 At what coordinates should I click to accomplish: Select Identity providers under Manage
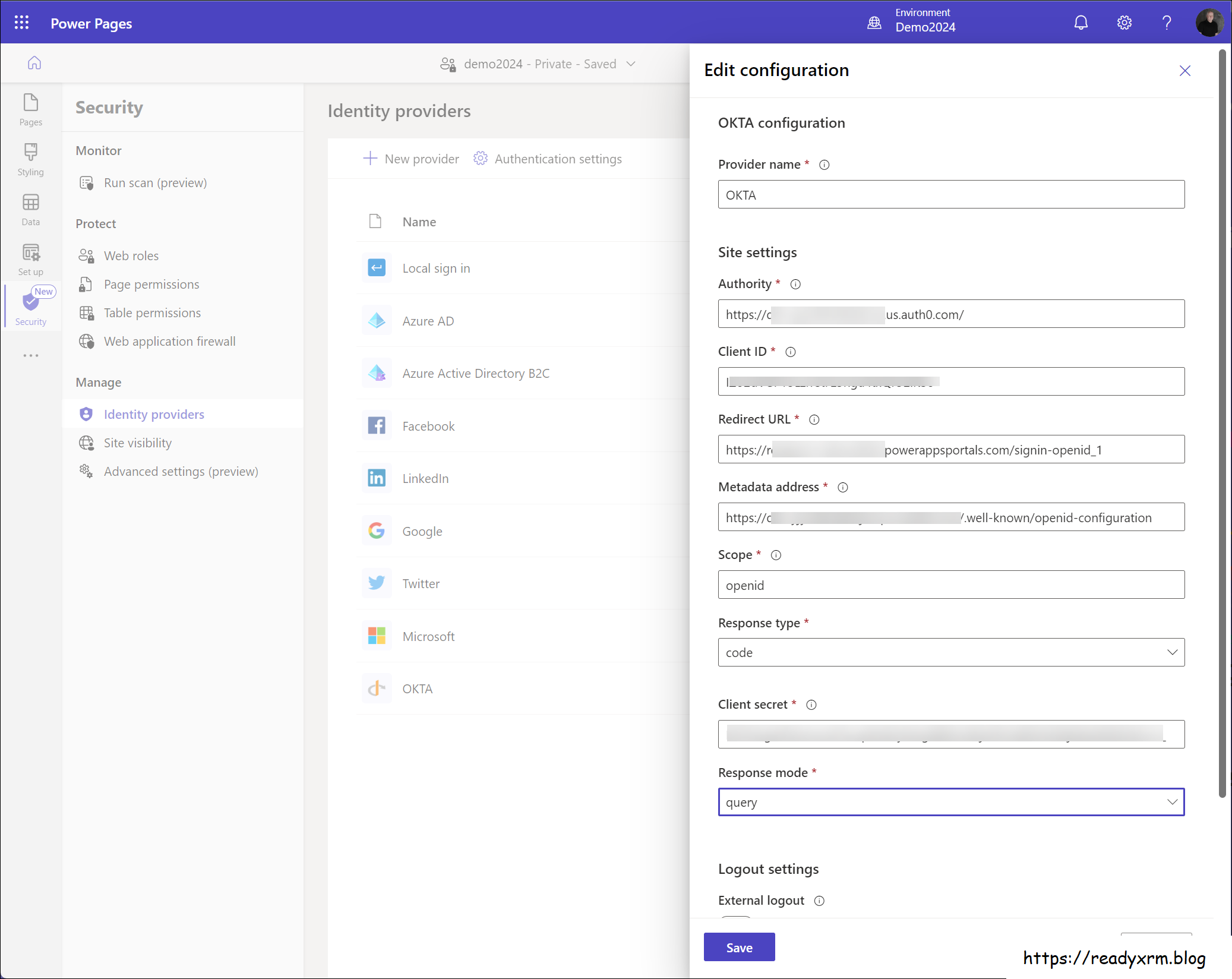(153, 414)
